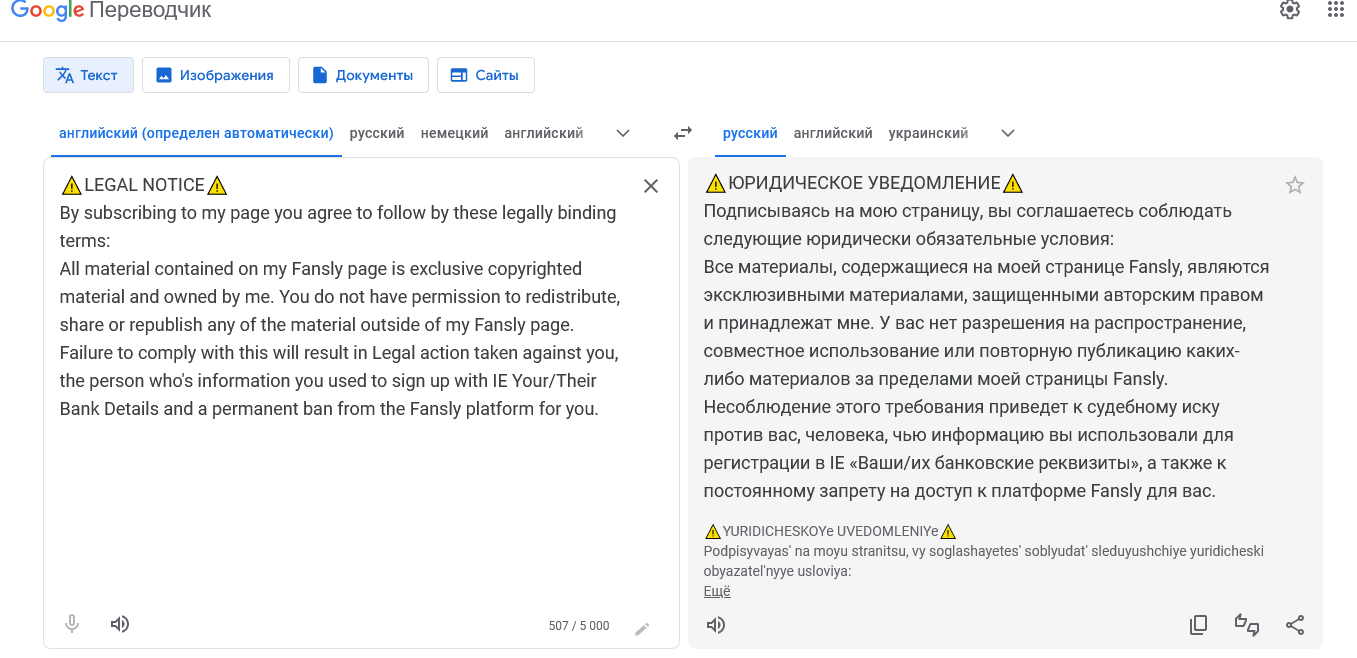
Task: Swap source and target languages
Action: point(683,133)
